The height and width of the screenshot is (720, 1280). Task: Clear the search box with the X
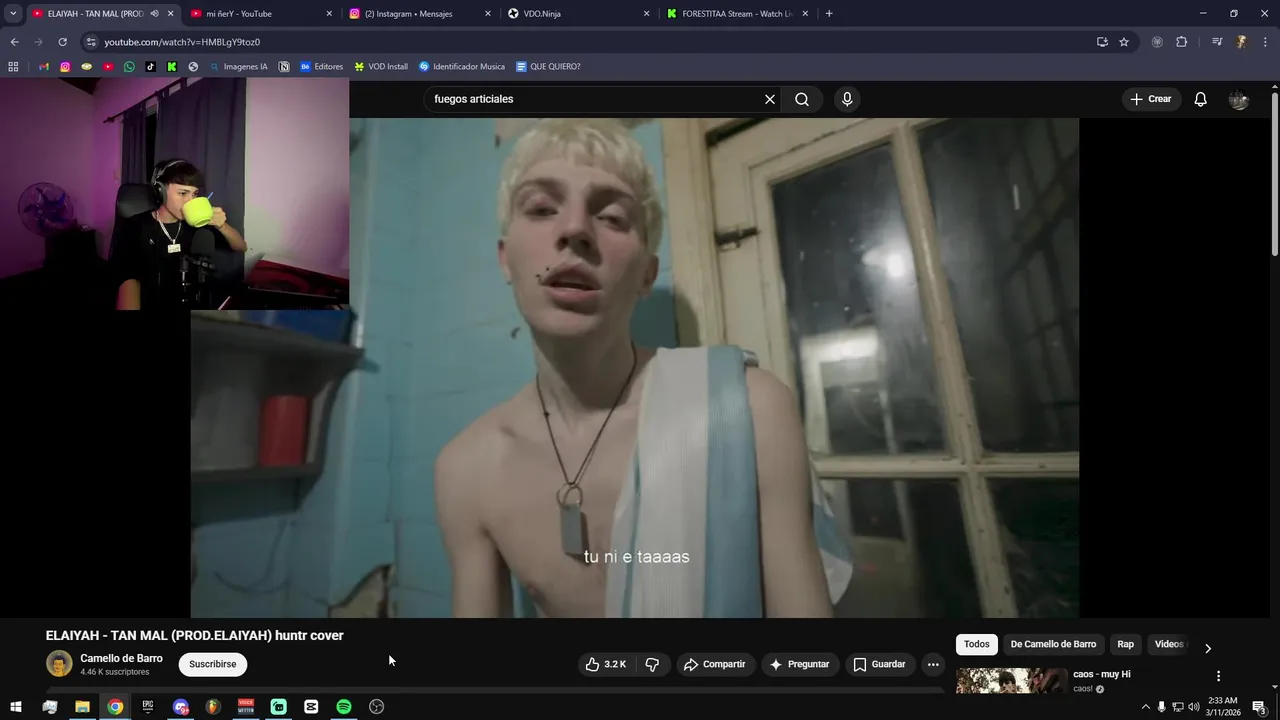coord(770,99)
